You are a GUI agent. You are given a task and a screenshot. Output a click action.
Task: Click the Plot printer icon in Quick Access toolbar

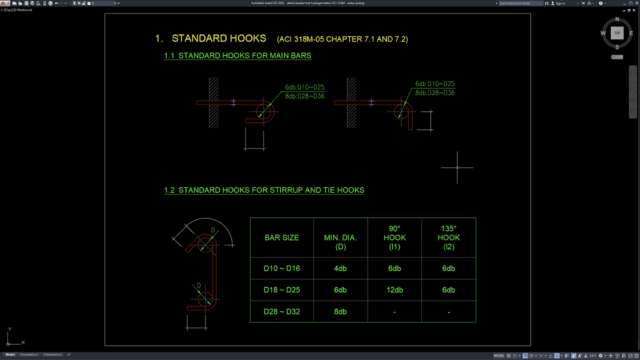(x=51, y=3)
